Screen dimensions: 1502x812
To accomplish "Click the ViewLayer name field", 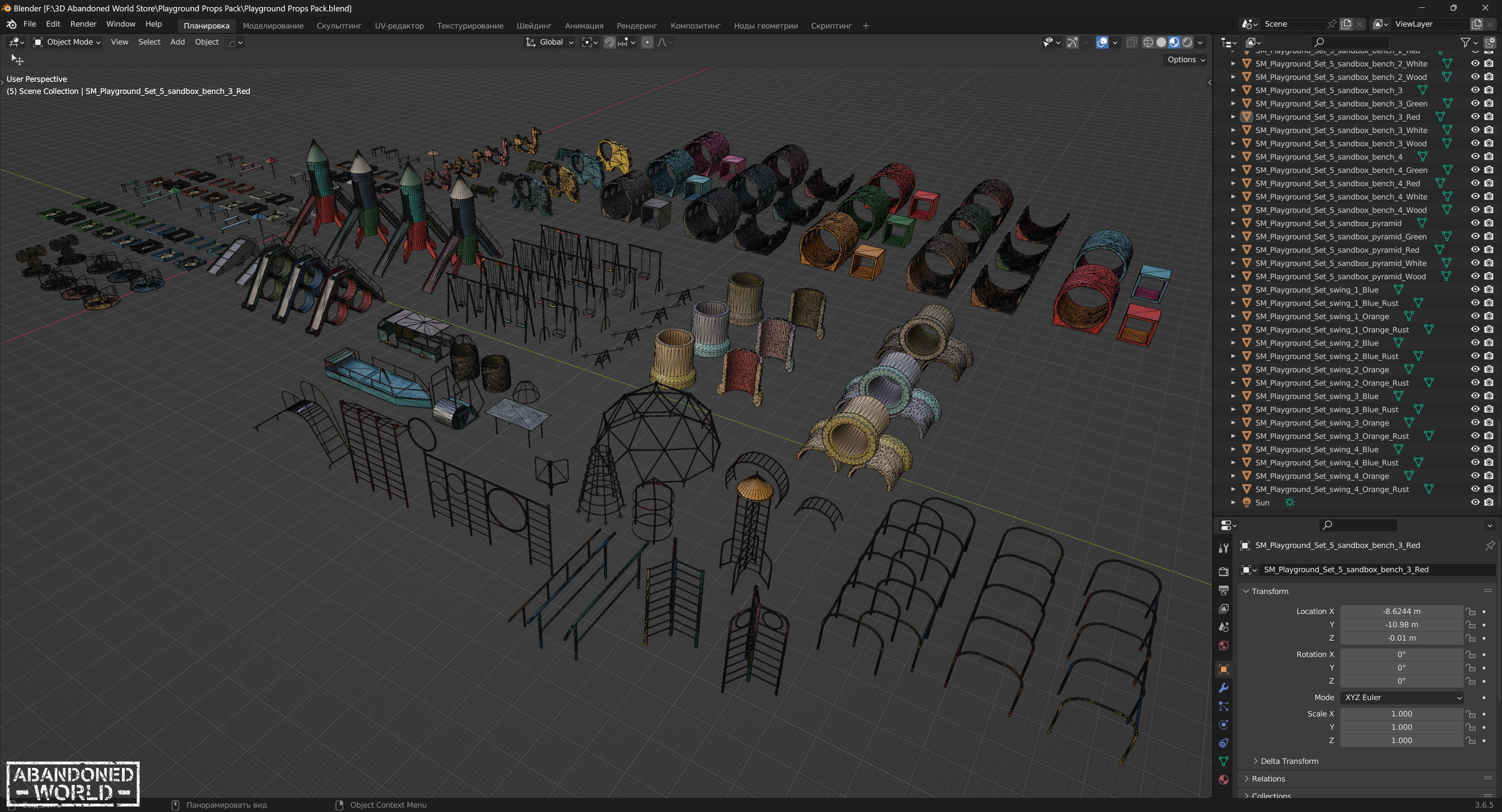I will [x=1430, y=24].
